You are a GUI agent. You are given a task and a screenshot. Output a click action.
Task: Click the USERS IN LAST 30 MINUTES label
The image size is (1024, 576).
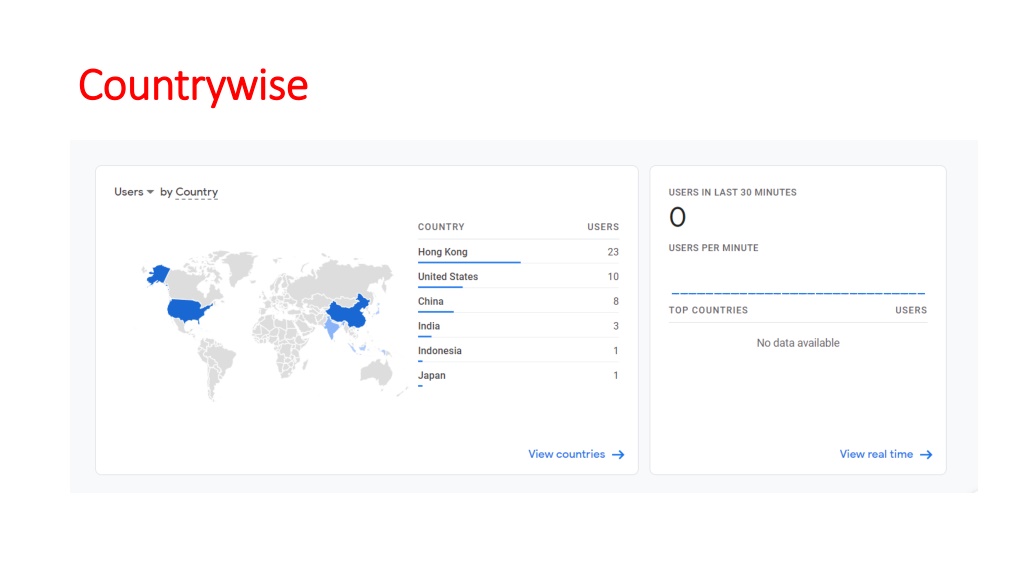point(732,193)
